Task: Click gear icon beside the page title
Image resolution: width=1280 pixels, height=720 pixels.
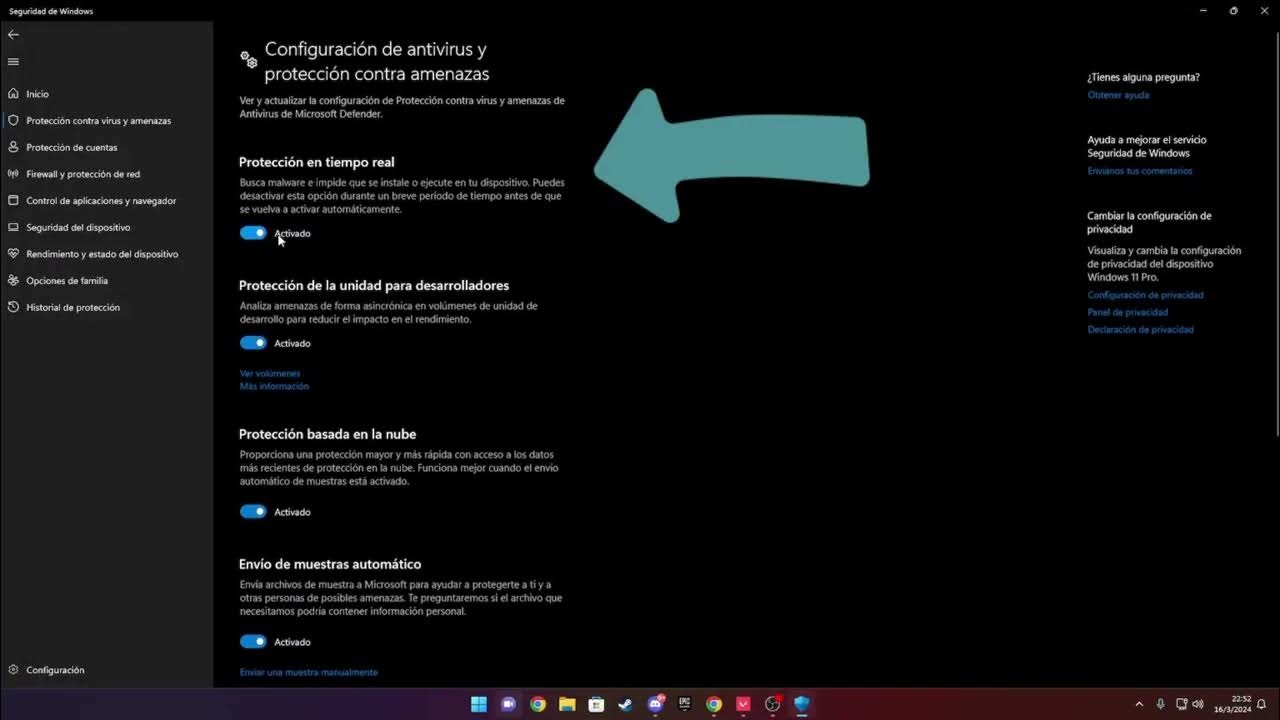Action: 249,60
